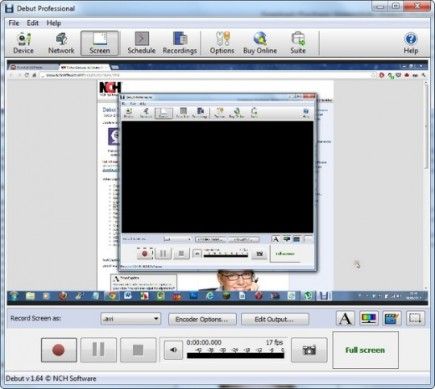
Task: Click the audio level meter bar
Action: (236, 355)
